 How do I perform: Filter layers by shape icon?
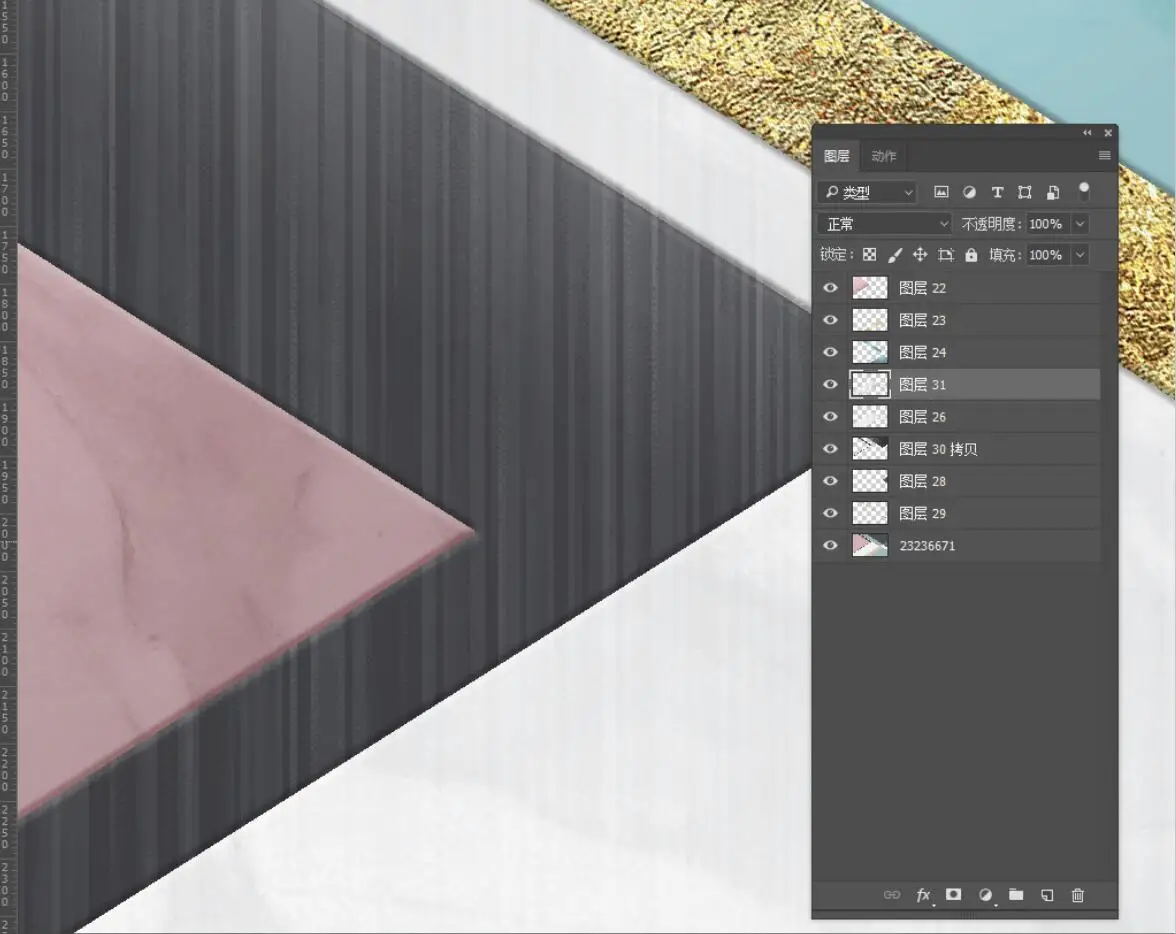pos(1024,192)
